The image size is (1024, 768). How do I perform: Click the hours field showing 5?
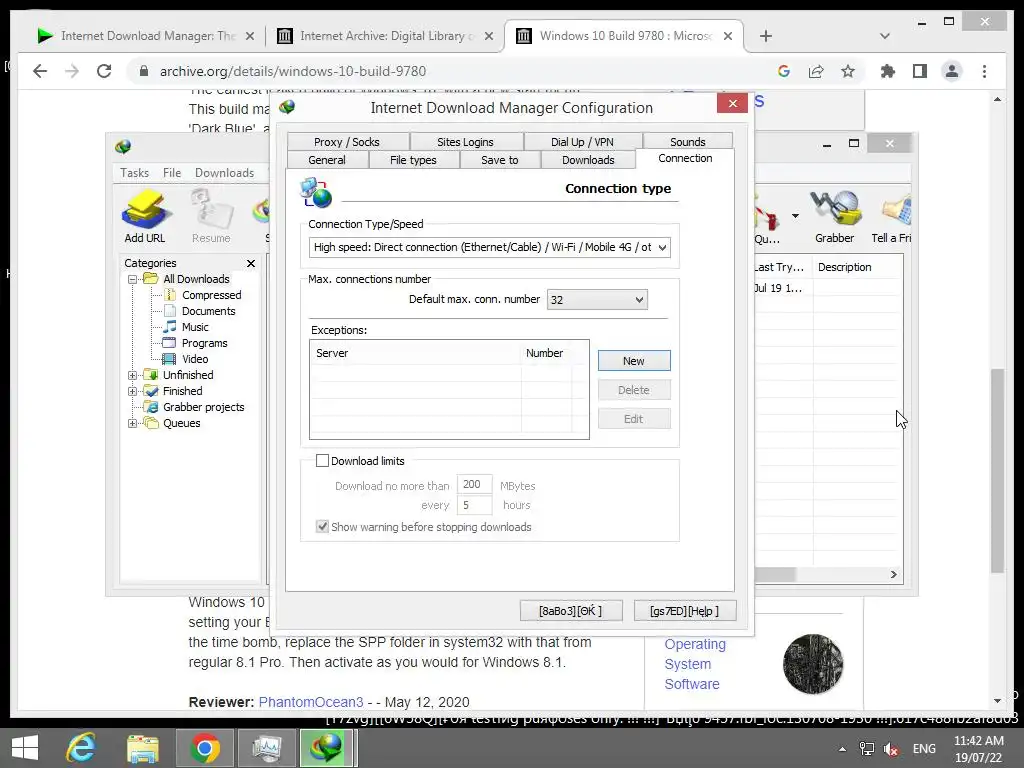click(474, 505)
